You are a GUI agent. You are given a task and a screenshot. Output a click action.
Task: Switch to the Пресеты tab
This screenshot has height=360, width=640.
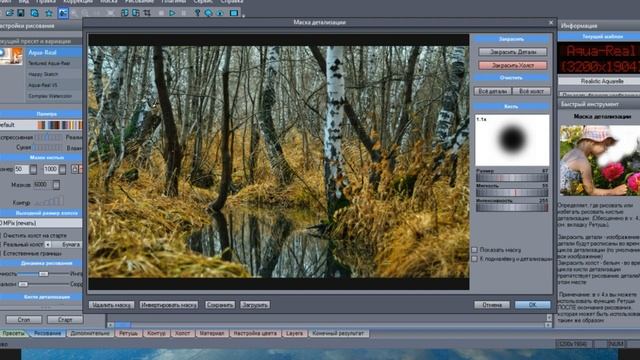point(13,333)
